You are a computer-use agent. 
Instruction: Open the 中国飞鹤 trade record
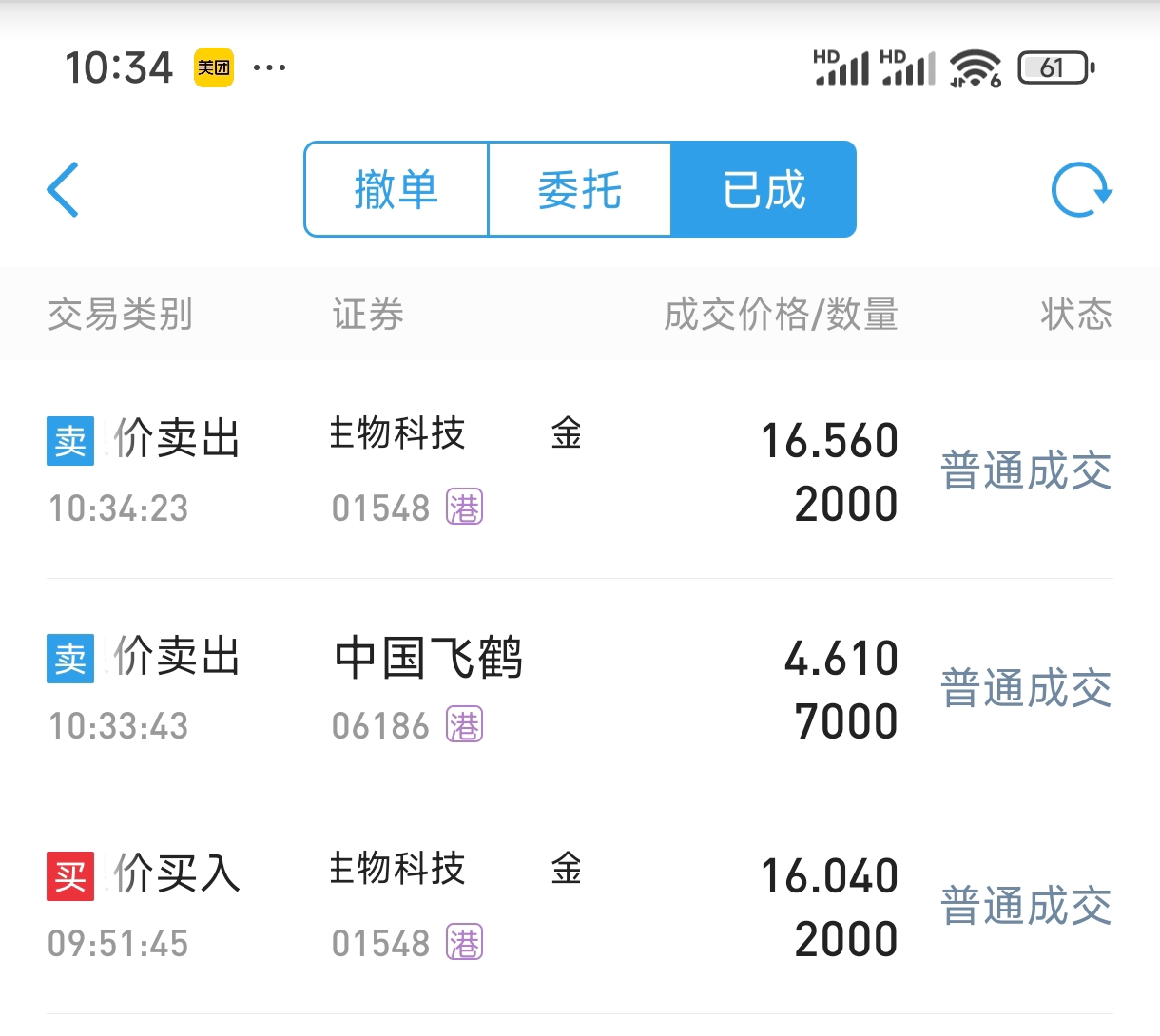click(x=580, y=687)
